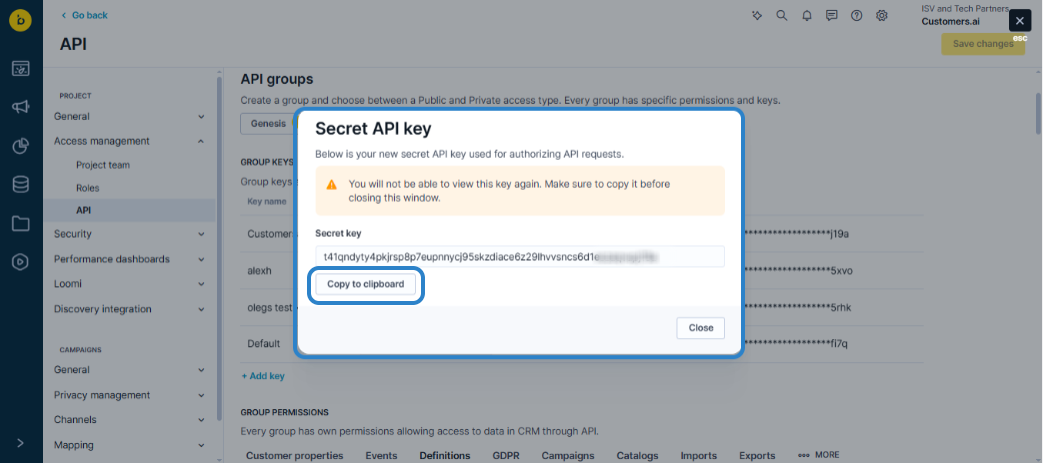This screenshot has width=1043, height=463.
Task: Open the notifications bell
Action: pyautogui.click(x=807, y=16)
